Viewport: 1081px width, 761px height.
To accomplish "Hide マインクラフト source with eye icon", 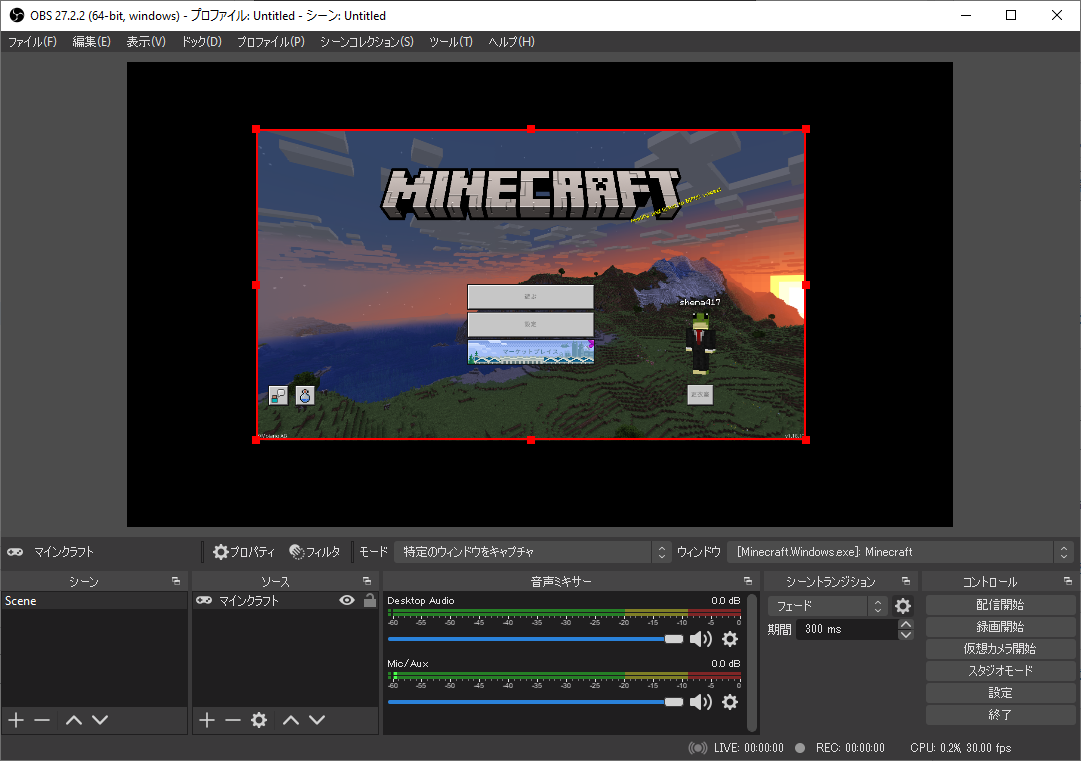I will click(347, 601).
